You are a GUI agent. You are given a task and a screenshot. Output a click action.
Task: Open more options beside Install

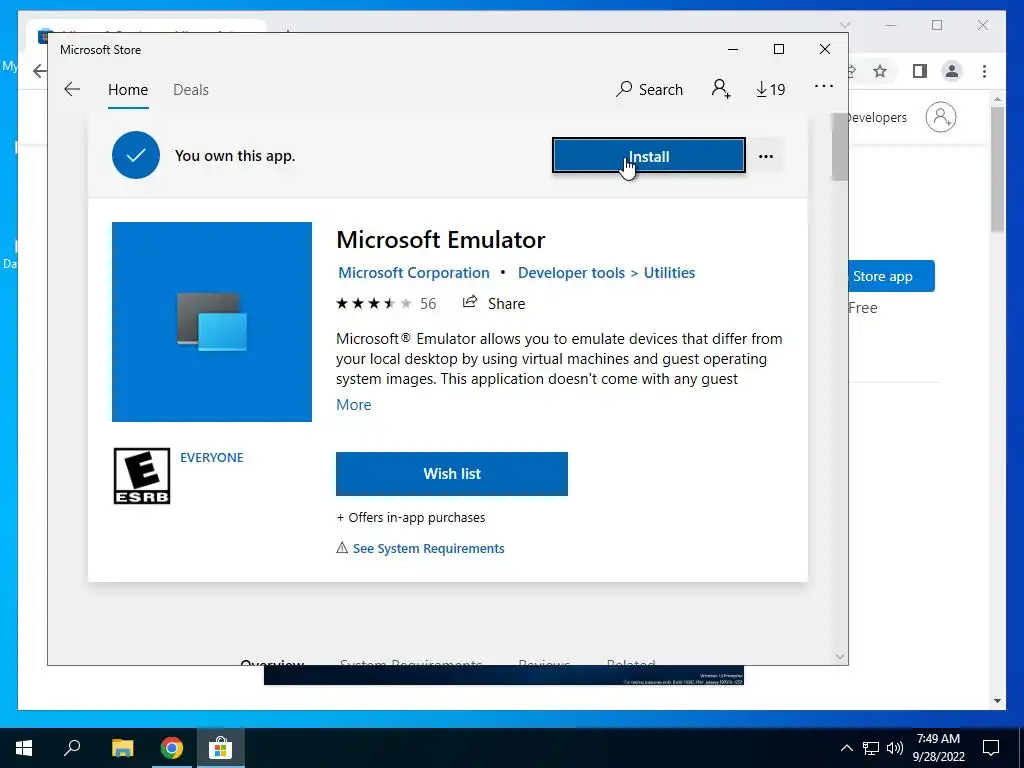[x=766, y=156]
